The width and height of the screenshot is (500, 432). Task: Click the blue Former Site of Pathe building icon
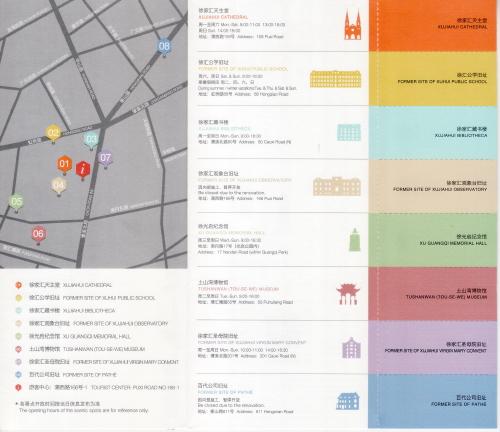pyautogui.click(x=348, y=401)
